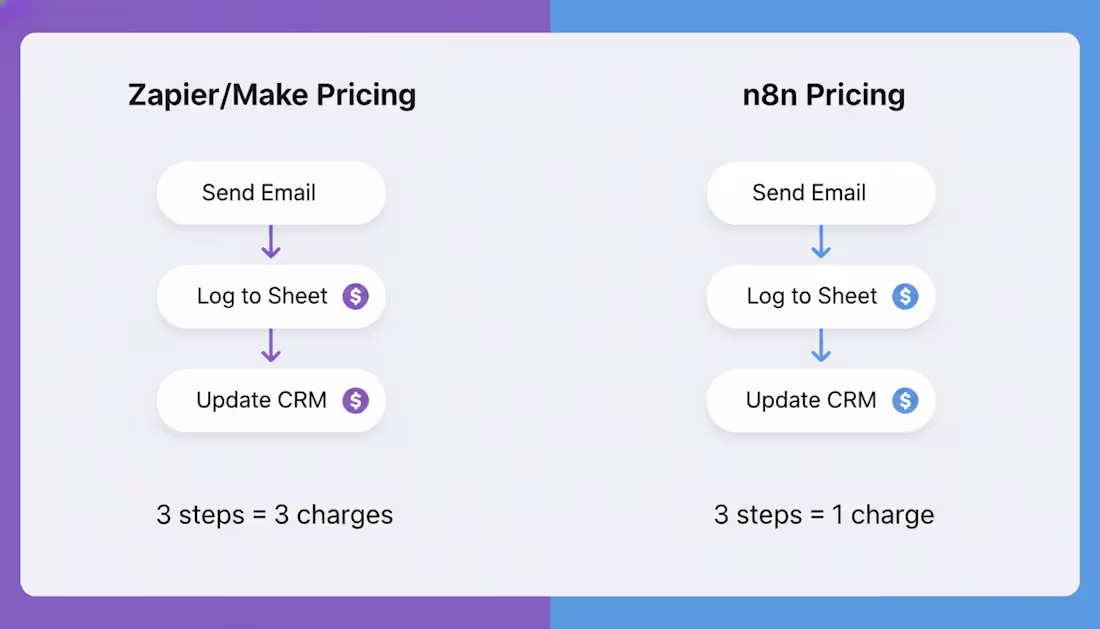
Task: Click the purple arrow below Zapier Send Email
Action: point(271,242)
